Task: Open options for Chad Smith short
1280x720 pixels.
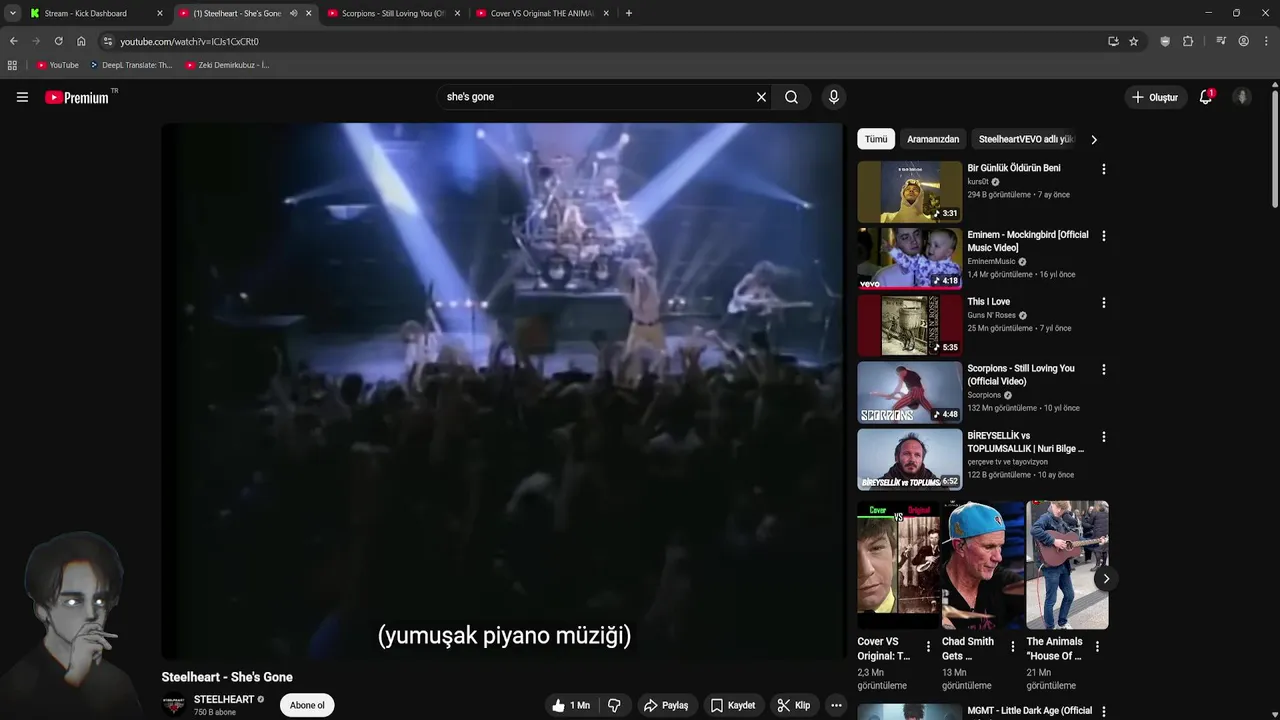Action: 1012,647
